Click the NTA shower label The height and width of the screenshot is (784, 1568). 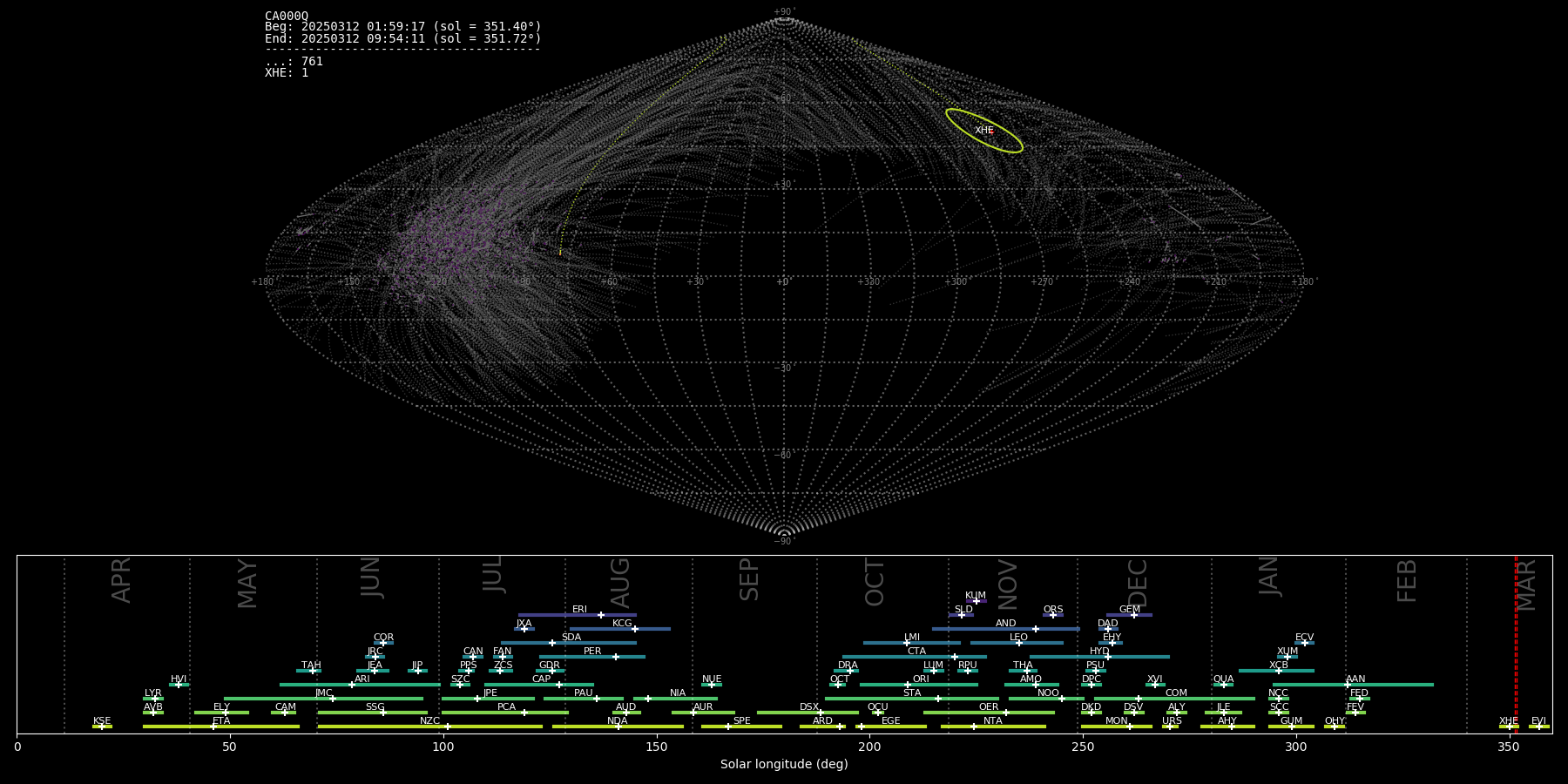click(993, 721)
